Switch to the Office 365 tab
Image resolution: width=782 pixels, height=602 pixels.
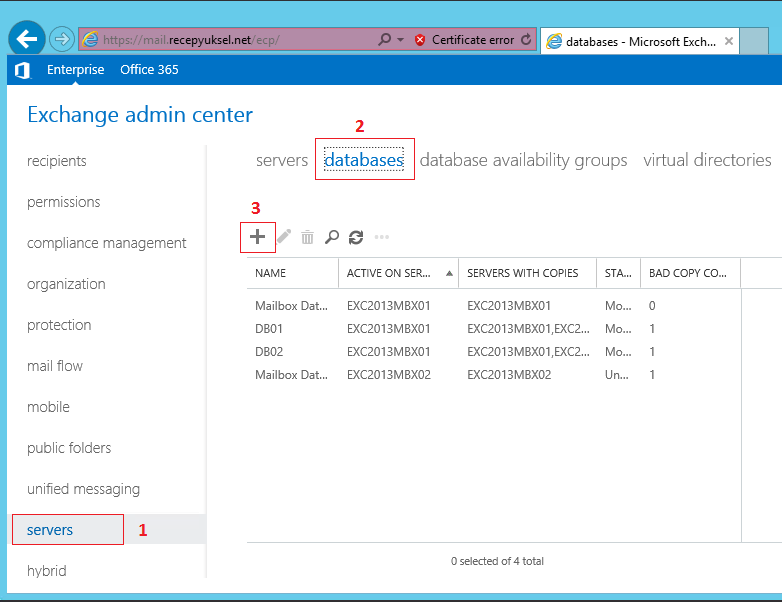[x=149, y=70]
